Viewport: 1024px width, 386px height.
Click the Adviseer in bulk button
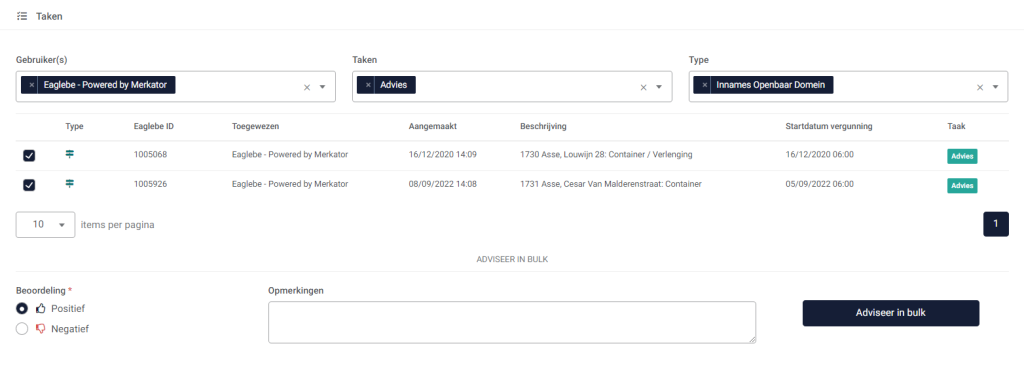pyautogui.click(x=891, y=313)
